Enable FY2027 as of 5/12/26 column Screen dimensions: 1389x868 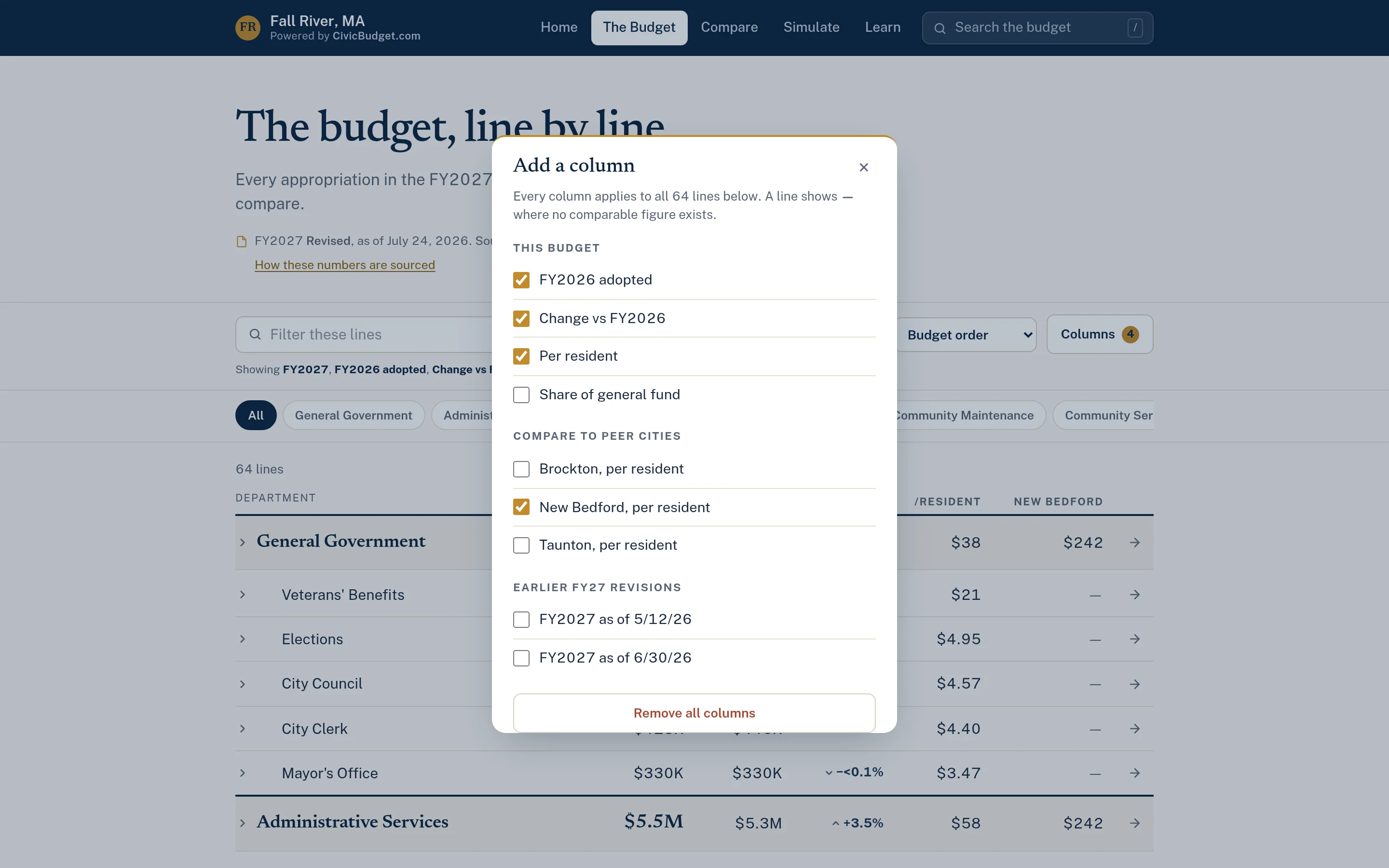pos(521,620)
